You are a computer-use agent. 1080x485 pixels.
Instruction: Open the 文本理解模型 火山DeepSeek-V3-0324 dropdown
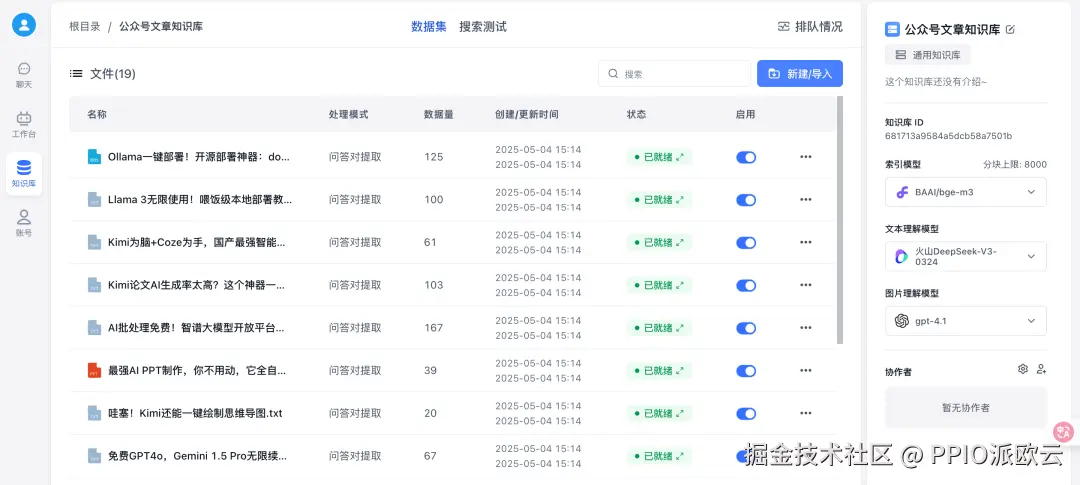[x=966, y=256]
